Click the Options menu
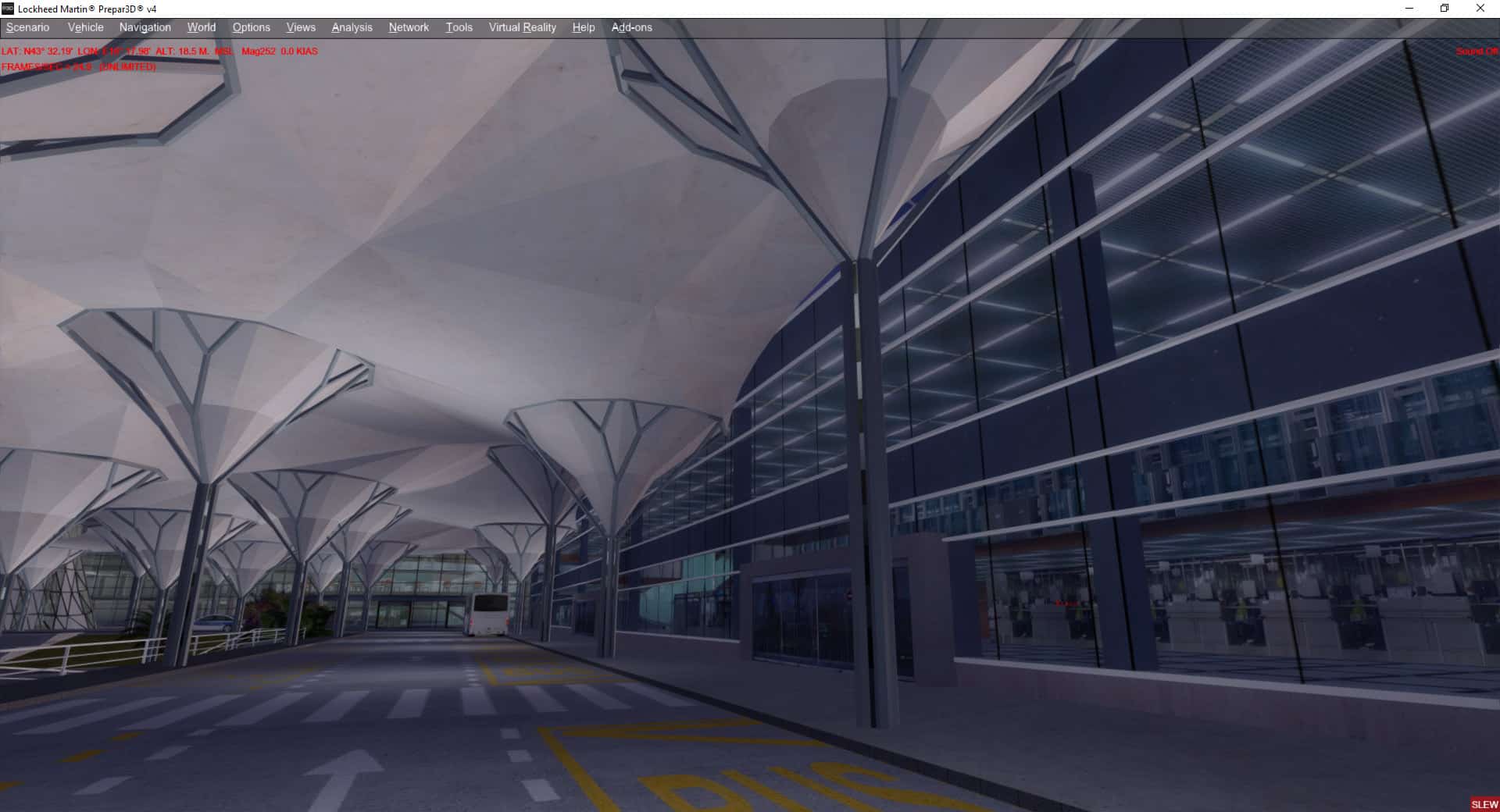Screen dimensions: 1500x812 [x=251, y=27]
